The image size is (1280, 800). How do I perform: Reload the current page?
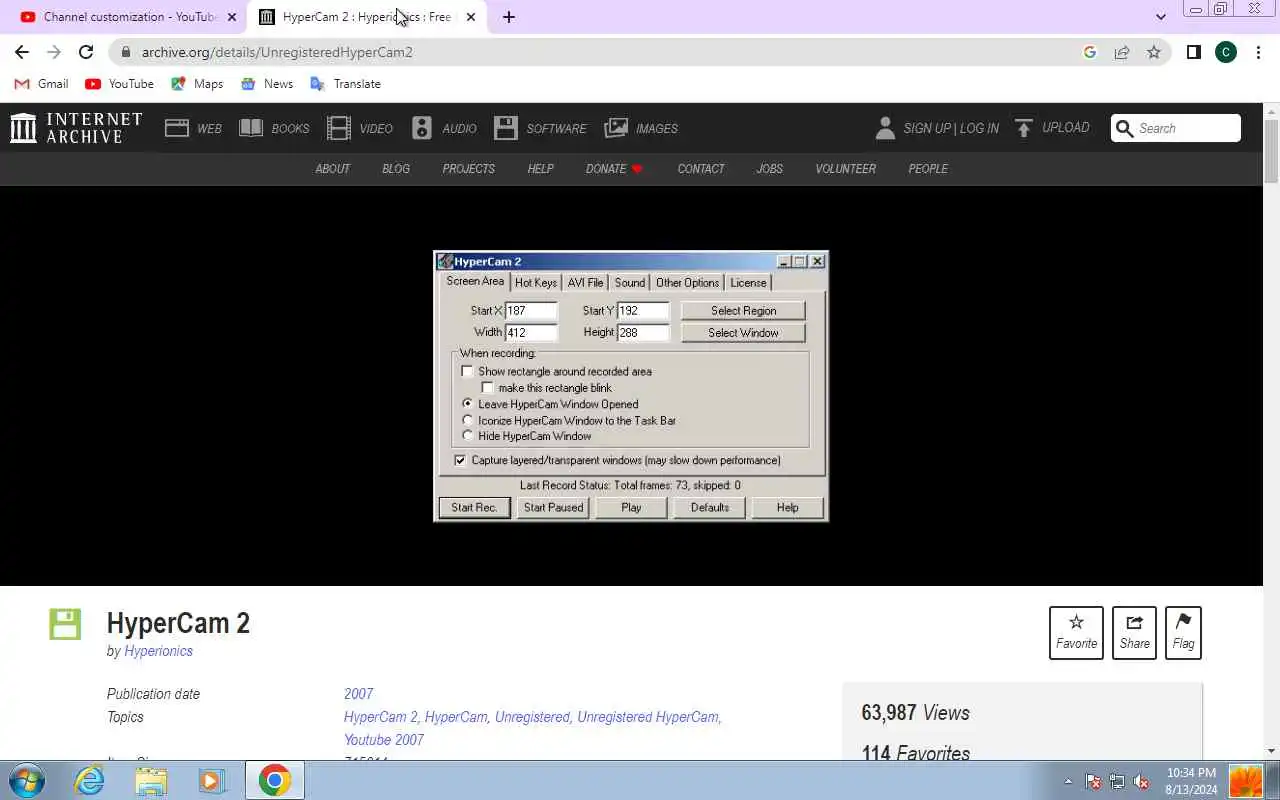pyautogui.click(x=86, y=52)
